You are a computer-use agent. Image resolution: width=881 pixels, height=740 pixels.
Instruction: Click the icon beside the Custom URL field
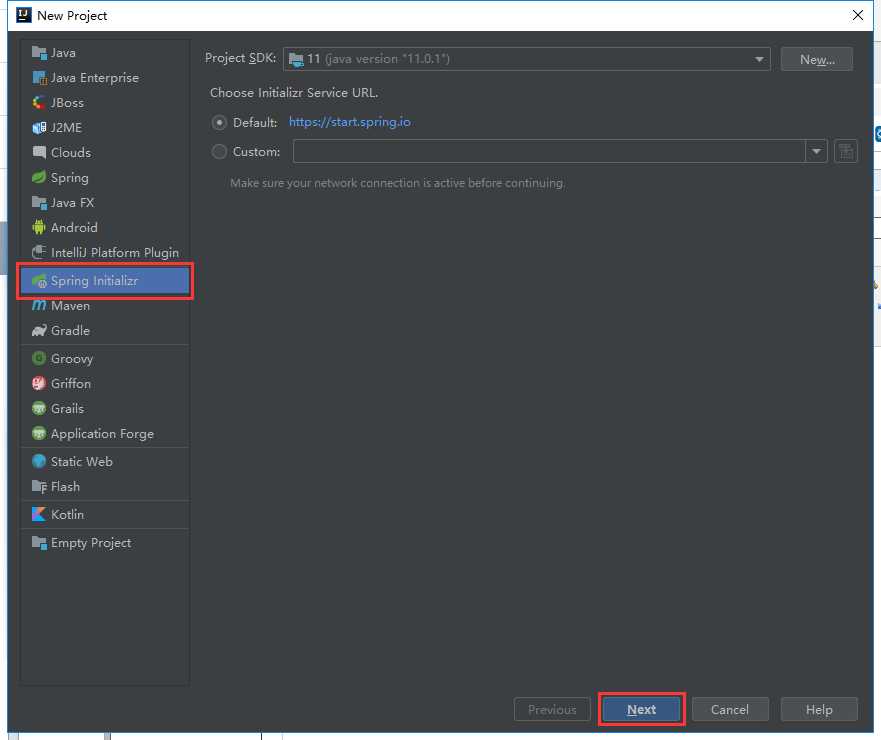[x=846, y=151]
